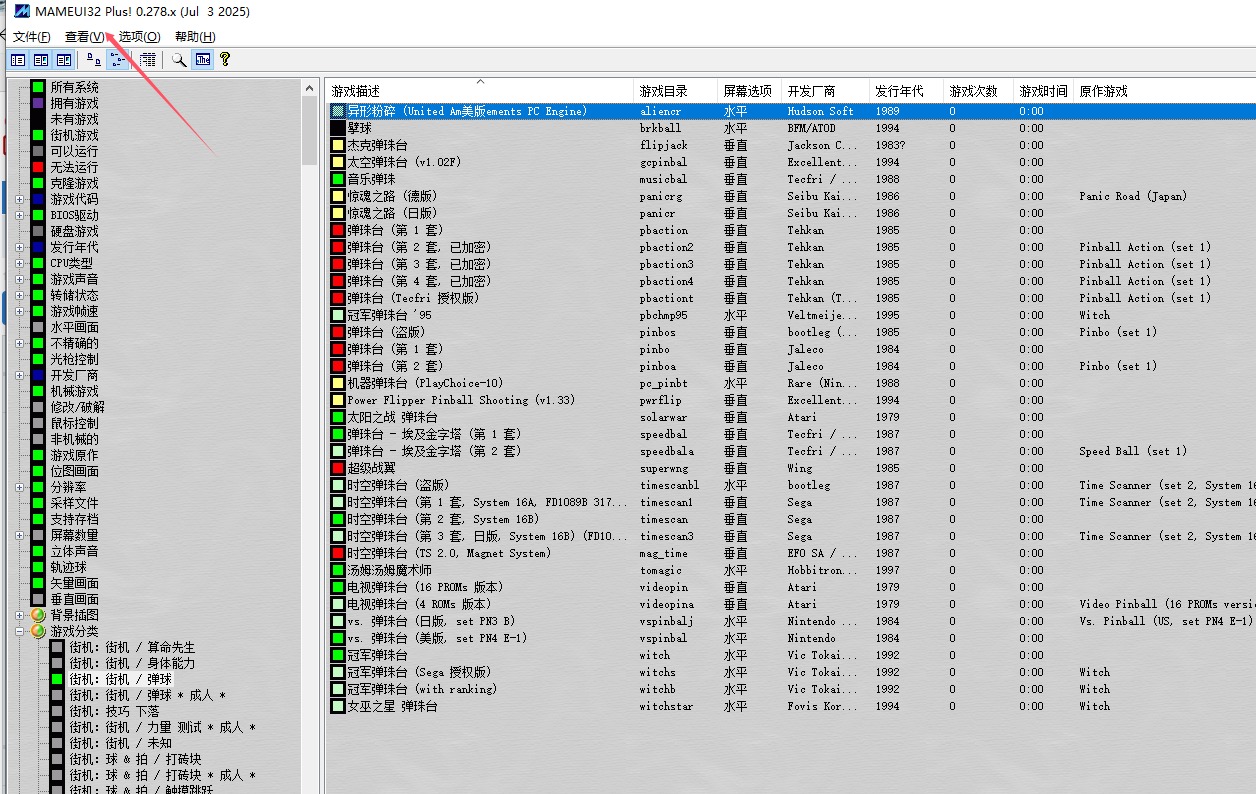1256x794 pixels.
Task: Expand the 开发厂商 folder node
Action: (x=20, y=375)
